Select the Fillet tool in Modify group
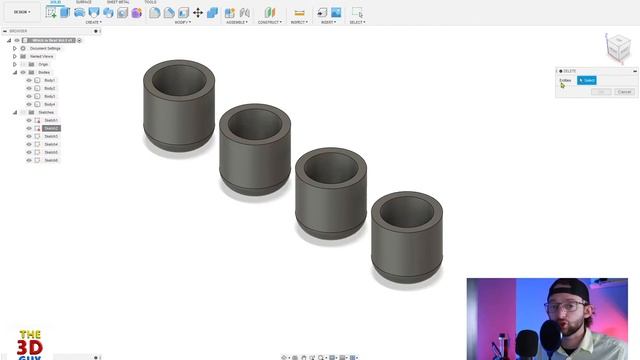 click(154, 13)
